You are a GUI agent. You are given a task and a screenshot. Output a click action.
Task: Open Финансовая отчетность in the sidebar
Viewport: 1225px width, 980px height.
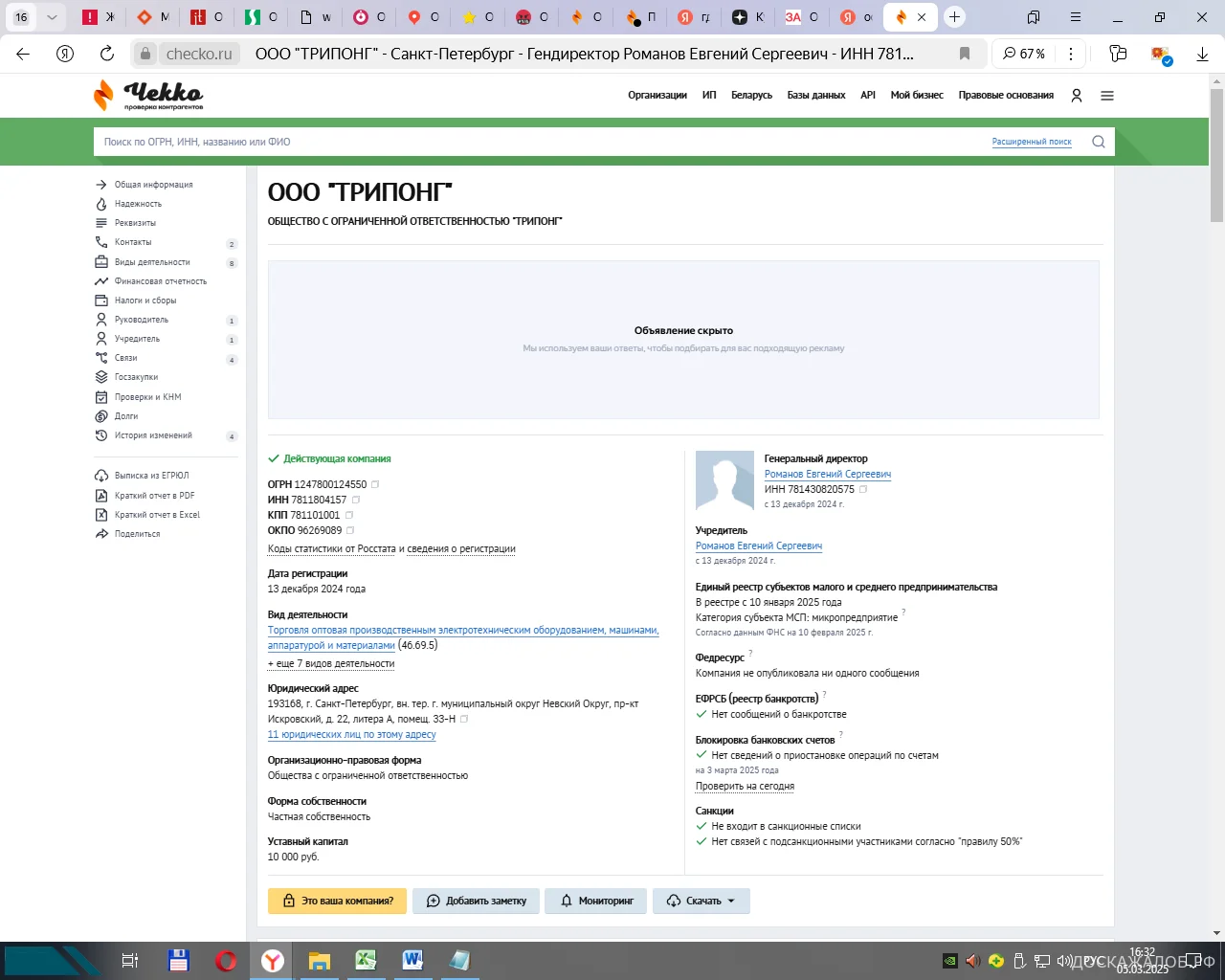160,281
